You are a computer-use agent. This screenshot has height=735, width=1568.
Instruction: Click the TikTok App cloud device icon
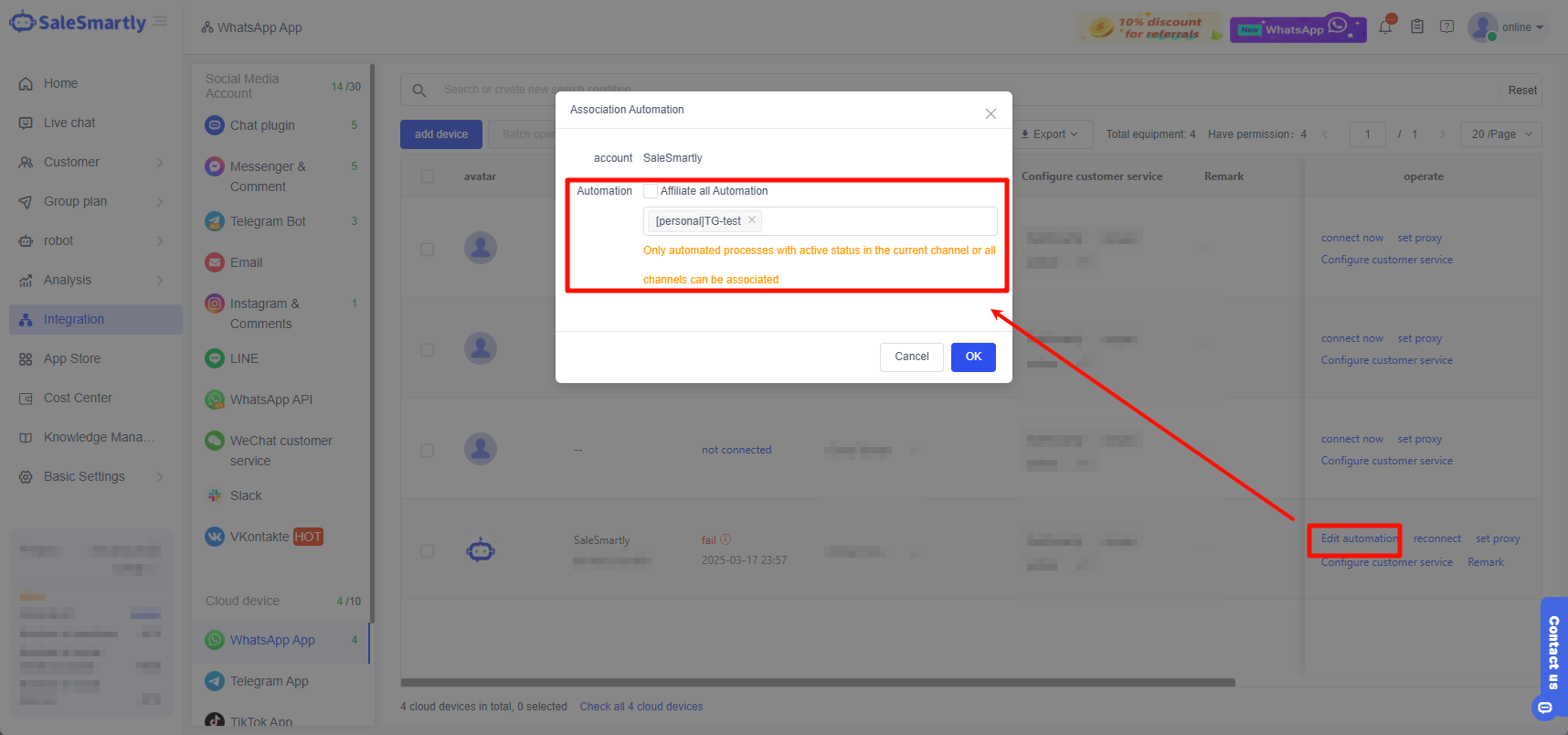[x=215, y=720]
